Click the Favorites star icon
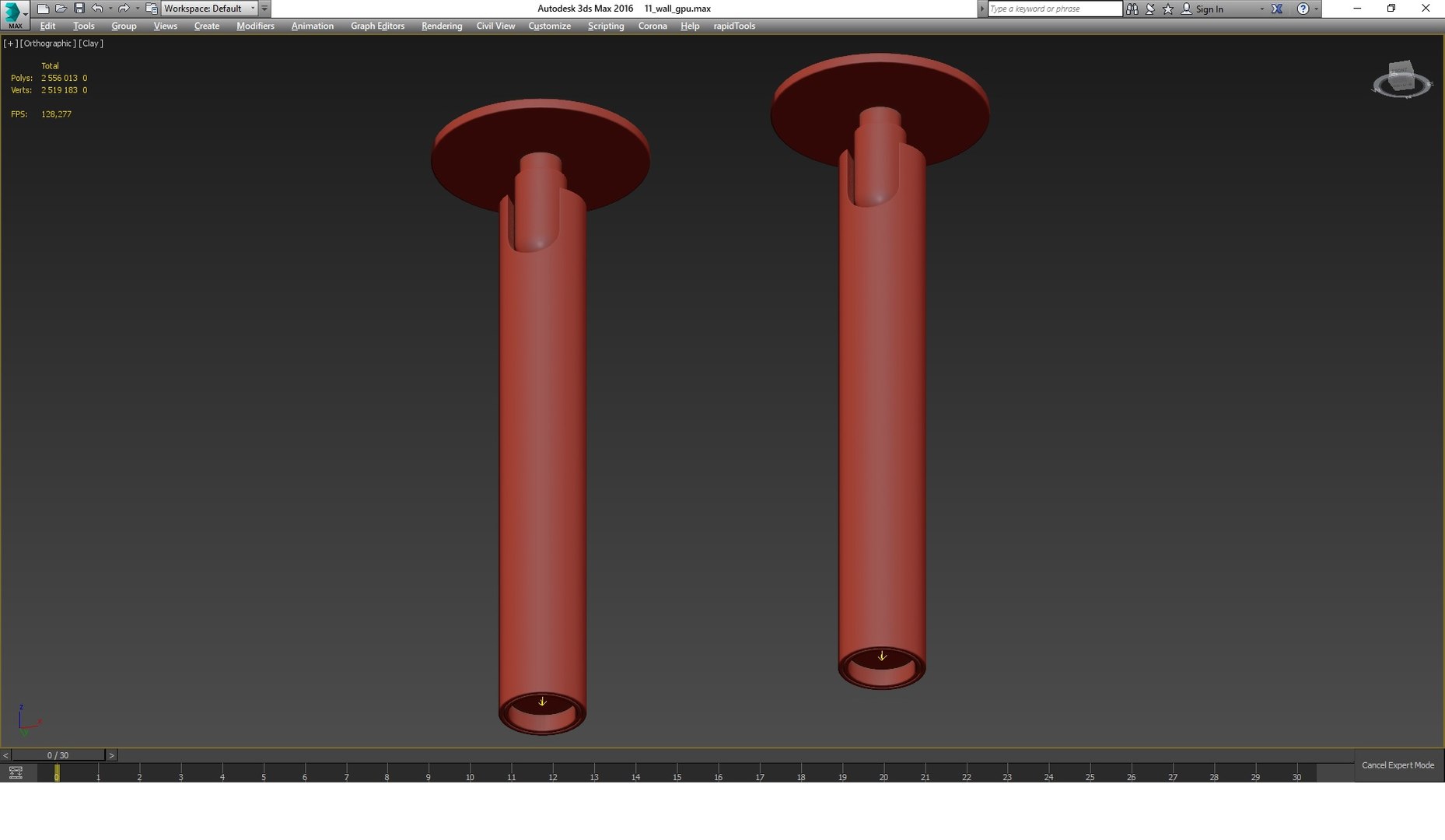This screenshot has width=1445, height=840. [1168, 9]
